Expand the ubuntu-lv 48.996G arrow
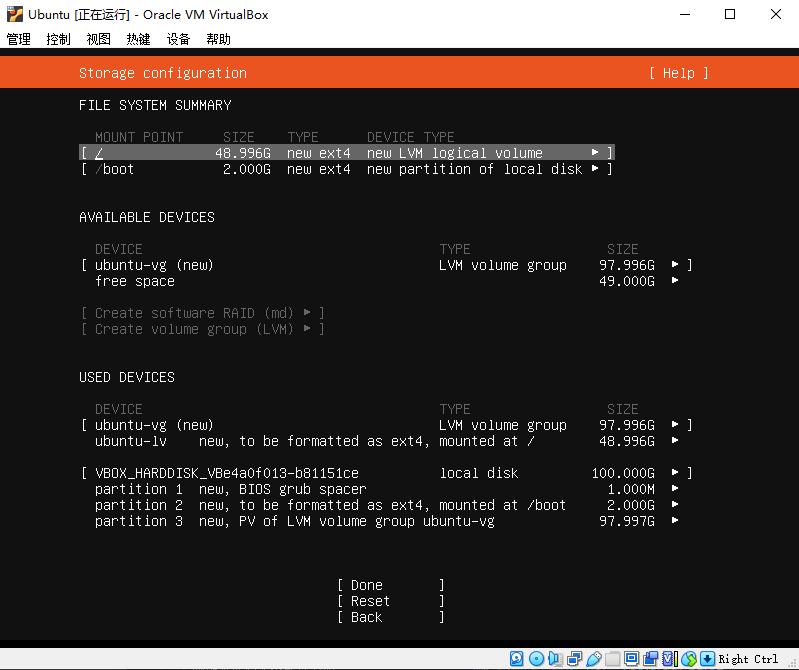 pos(675,441)
